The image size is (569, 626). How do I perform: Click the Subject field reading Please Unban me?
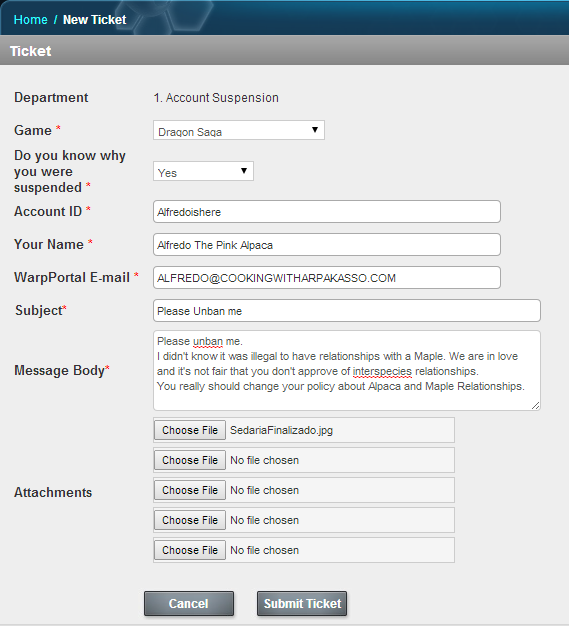(x=347, y=311)
